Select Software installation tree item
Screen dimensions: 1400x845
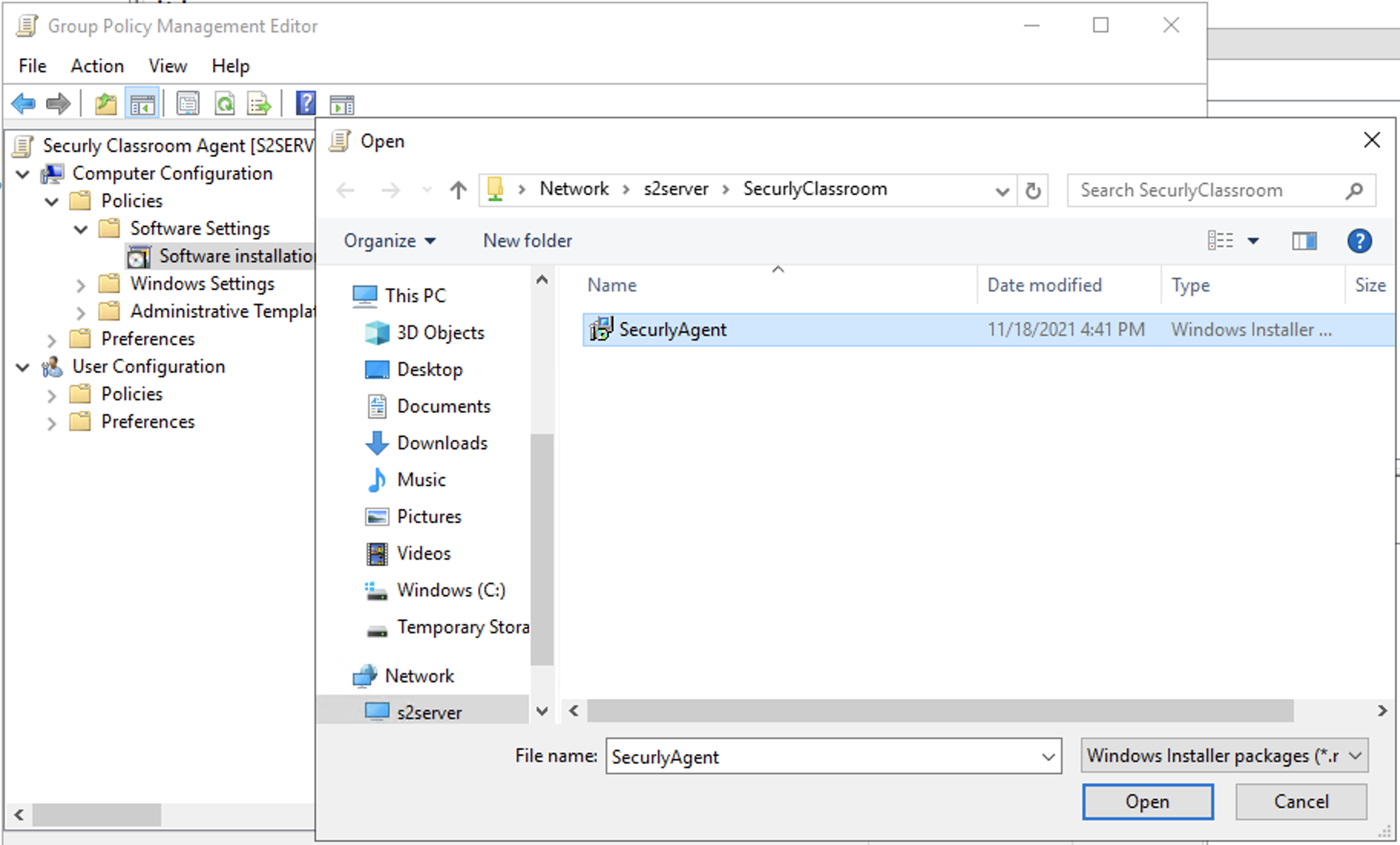222,256
